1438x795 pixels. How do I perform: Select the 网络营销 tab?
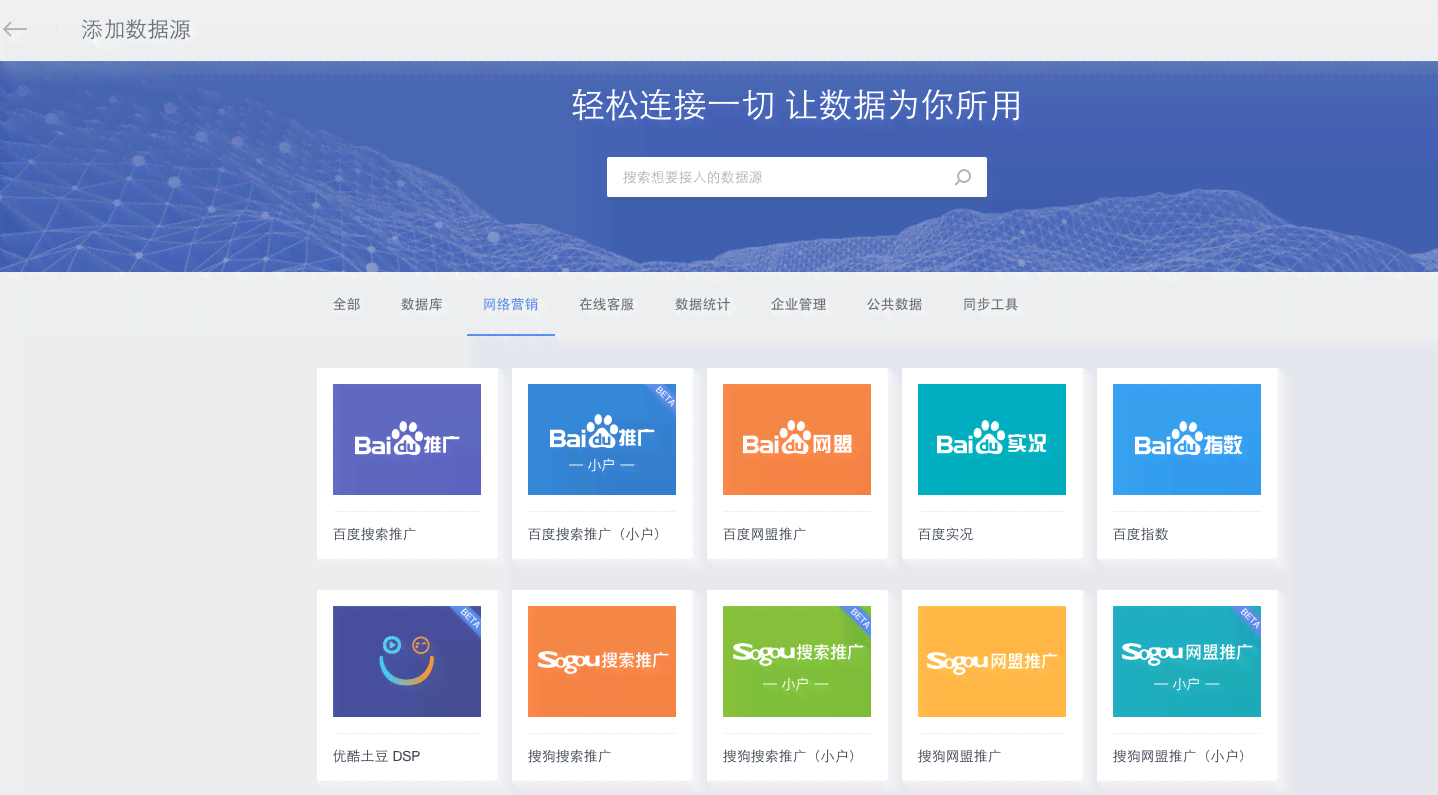click(511, 304)
